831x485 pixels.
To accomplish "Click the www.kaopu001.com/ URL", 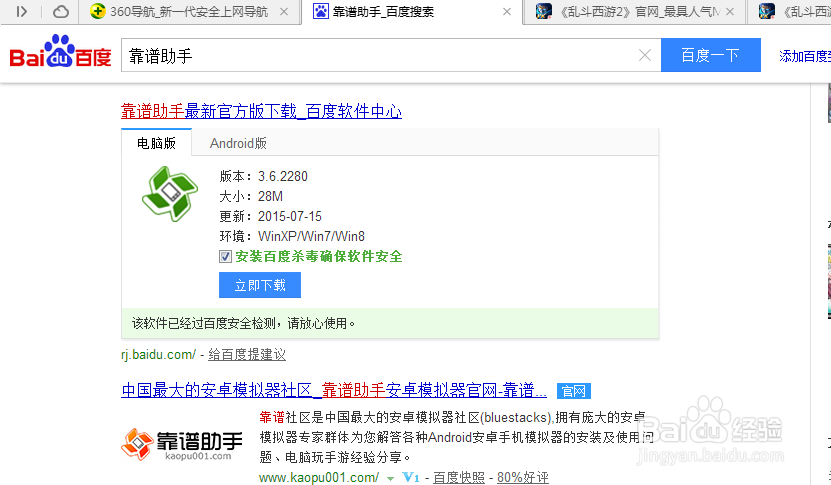I will click(x=319, y=478).
